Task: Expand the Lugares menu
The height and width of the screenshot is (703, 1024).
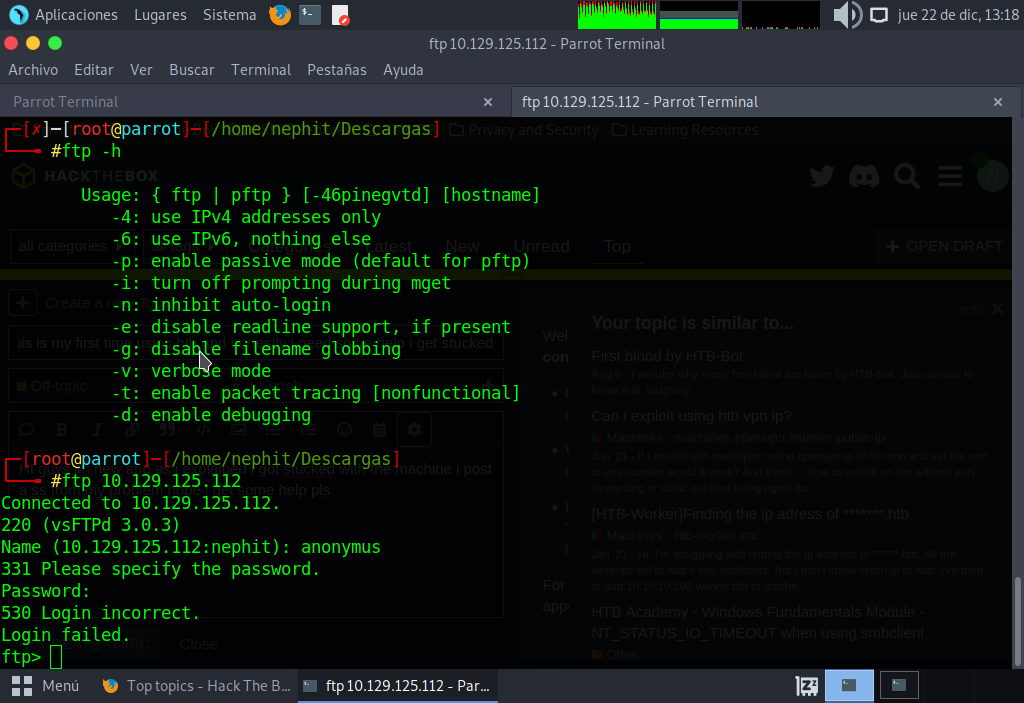Action: pos(160,15)
